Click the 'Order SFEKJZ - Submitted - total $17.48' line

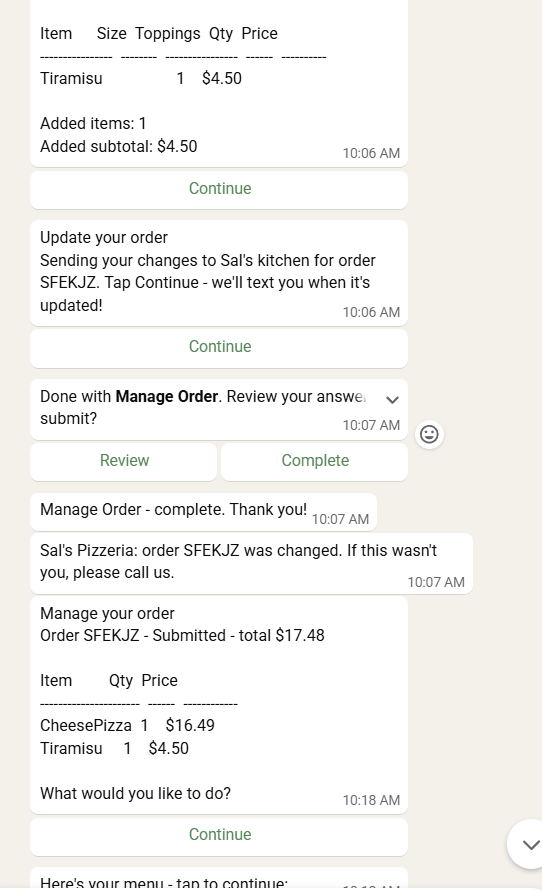(182, 635)
